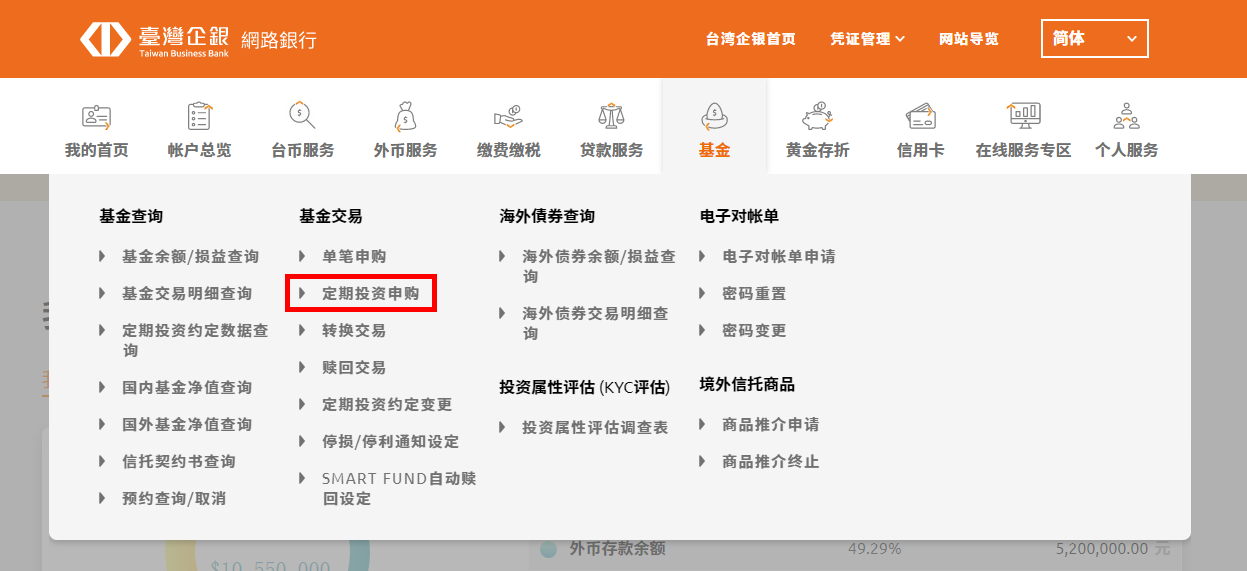1247x571 pixels.
Task: Open the 信用卡 card icon
Action: click(920, 117)
